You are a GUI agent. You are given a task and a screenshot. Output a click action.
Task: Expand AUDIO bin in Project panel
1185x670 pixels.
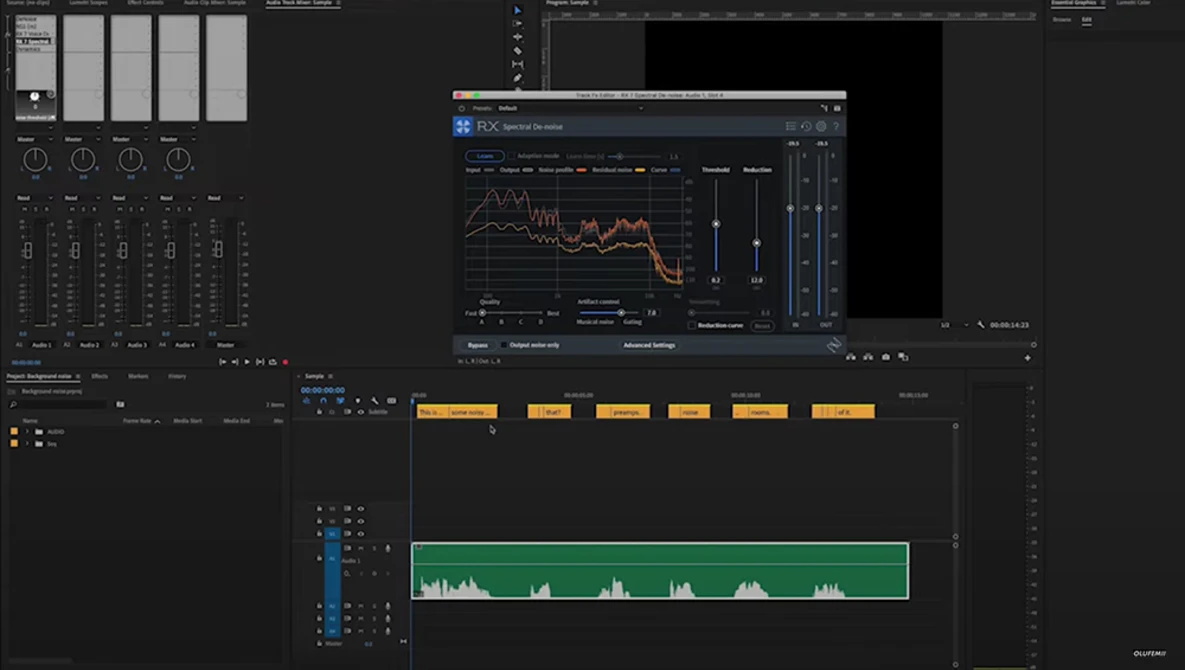pos(27,431)
